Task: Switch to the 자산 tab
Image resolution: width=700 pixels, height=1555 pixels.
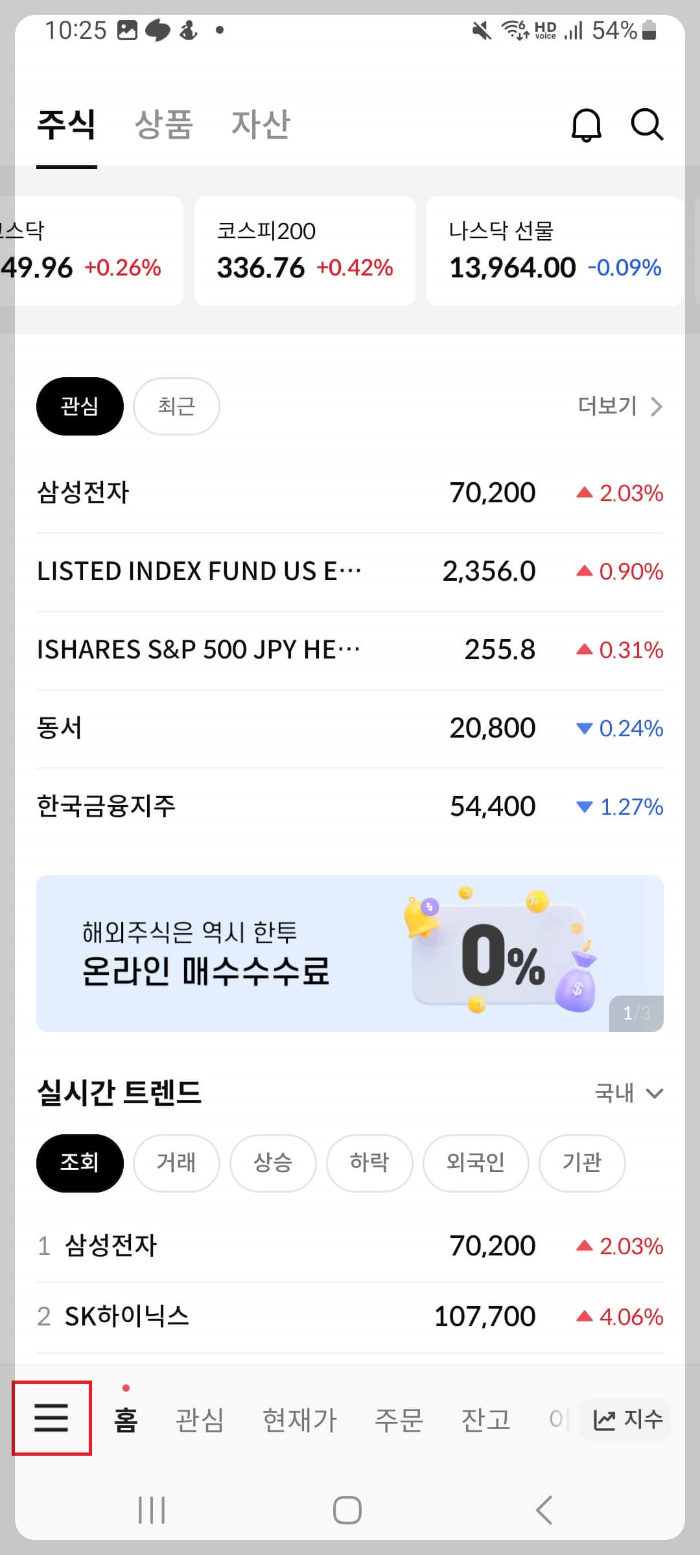Action: tap(260, 124)
